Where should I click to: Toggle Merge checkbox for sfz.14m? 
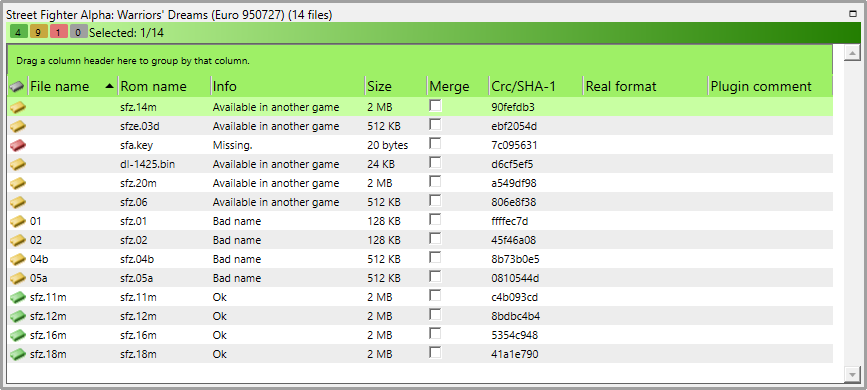[x=436, y=105]
